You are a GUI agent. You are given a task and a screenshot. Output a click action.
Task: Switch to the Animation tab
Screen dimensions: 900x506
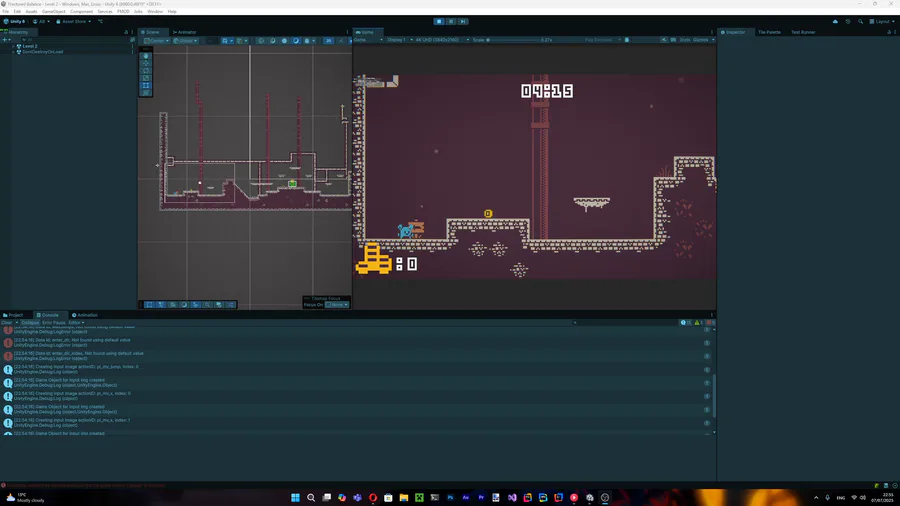(85, 315)
